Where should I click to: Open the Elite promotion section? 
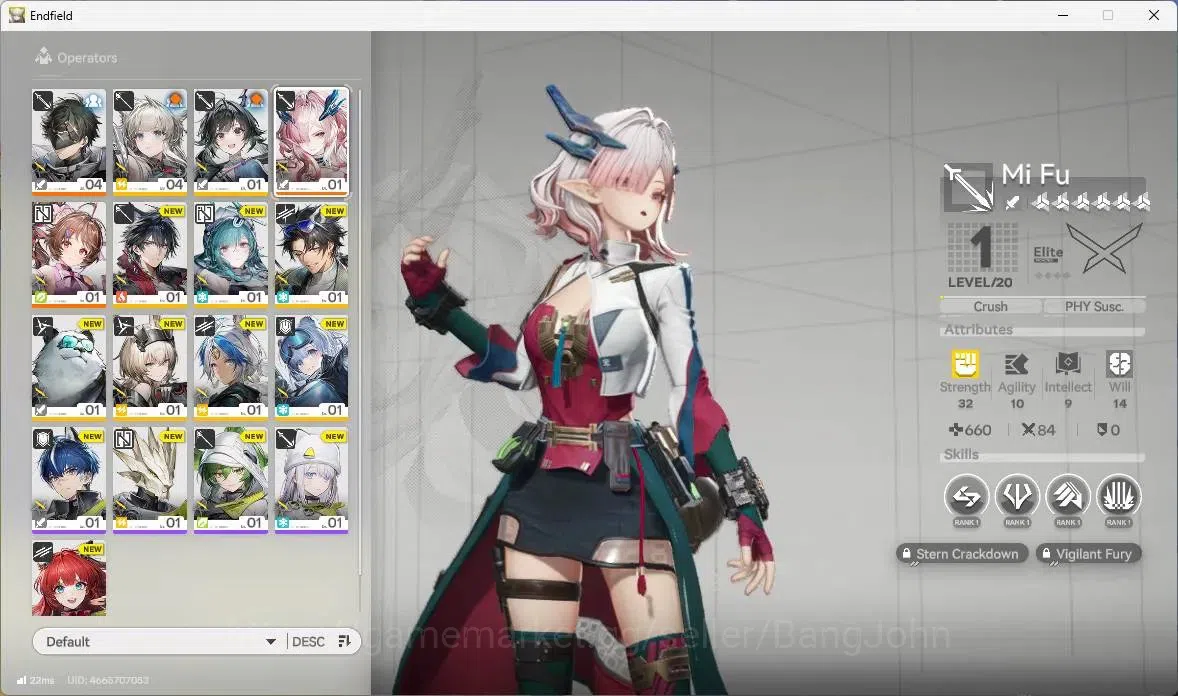[1048, 253]
